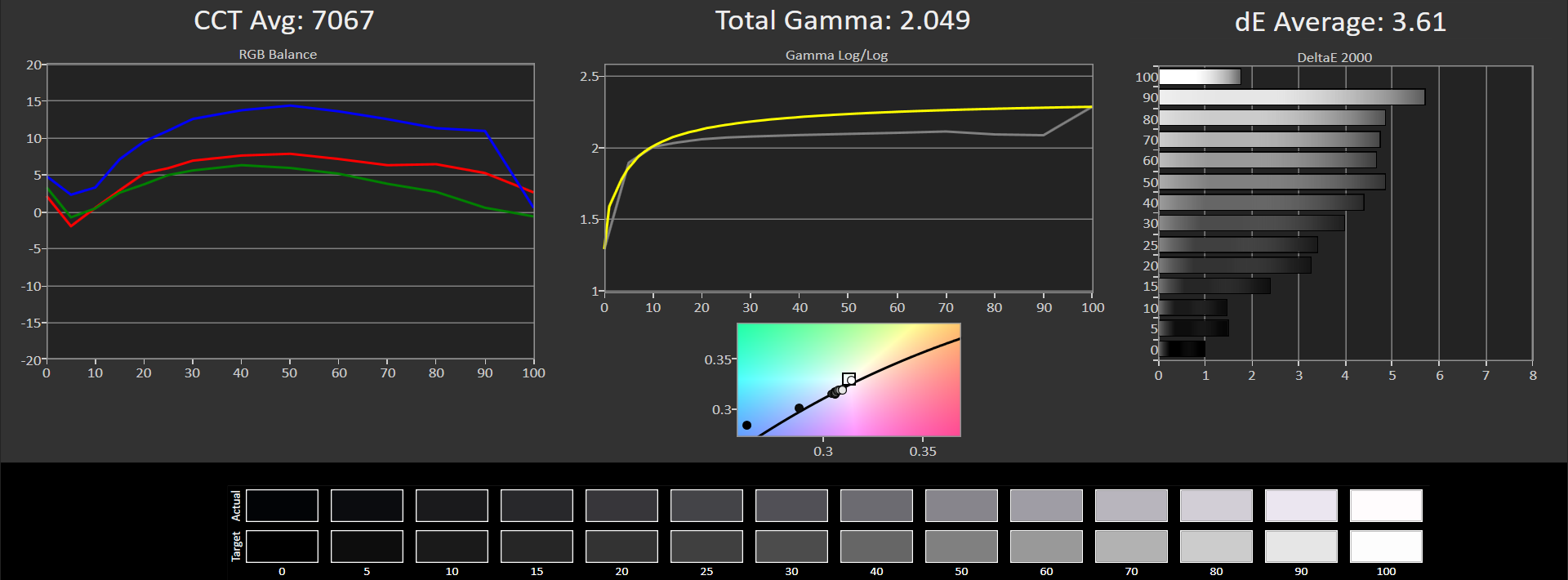
Task: Select the Actual swatch for level 70
Action: (x=1131, y=506)
